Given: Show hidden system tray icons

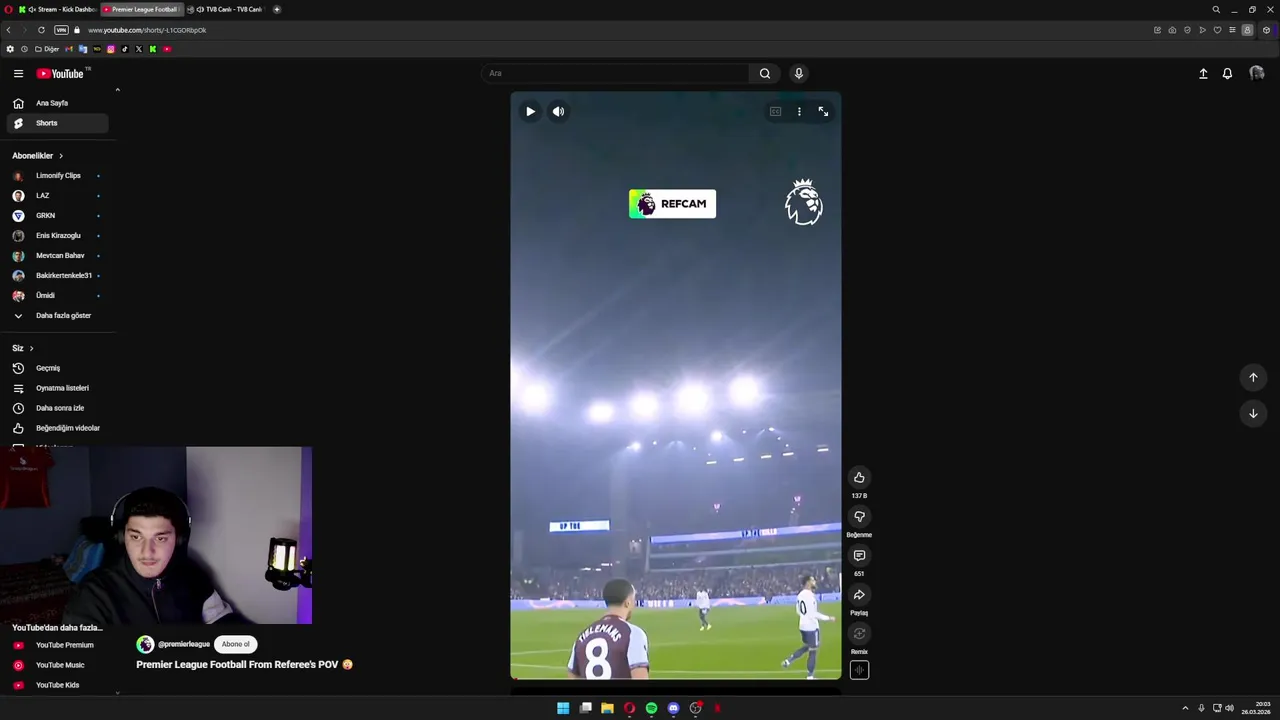Looking at the screenshot, I should pyautogui.click(x=1185, y=708).
